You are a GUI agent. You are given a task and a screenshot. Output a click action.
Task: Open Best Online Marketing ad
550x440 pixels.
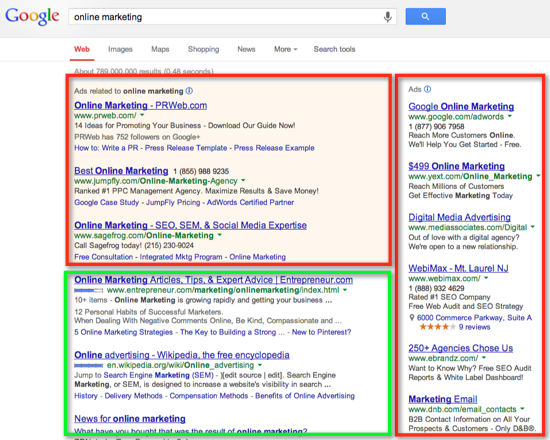pos(121,171)
